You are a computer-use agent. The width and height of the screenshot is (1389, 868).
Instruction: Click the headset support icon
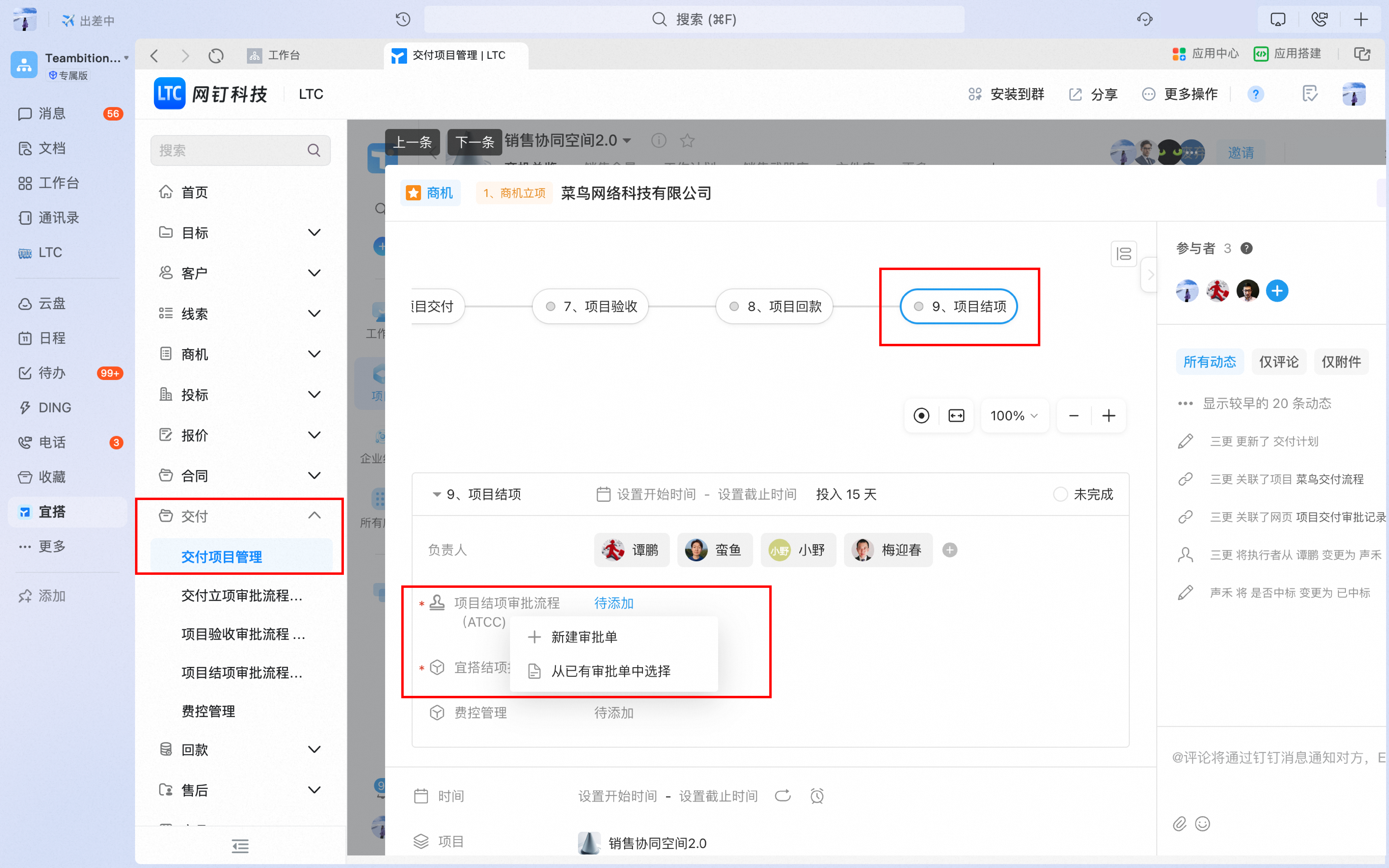pyautogui.click(x=1144, y=20)
